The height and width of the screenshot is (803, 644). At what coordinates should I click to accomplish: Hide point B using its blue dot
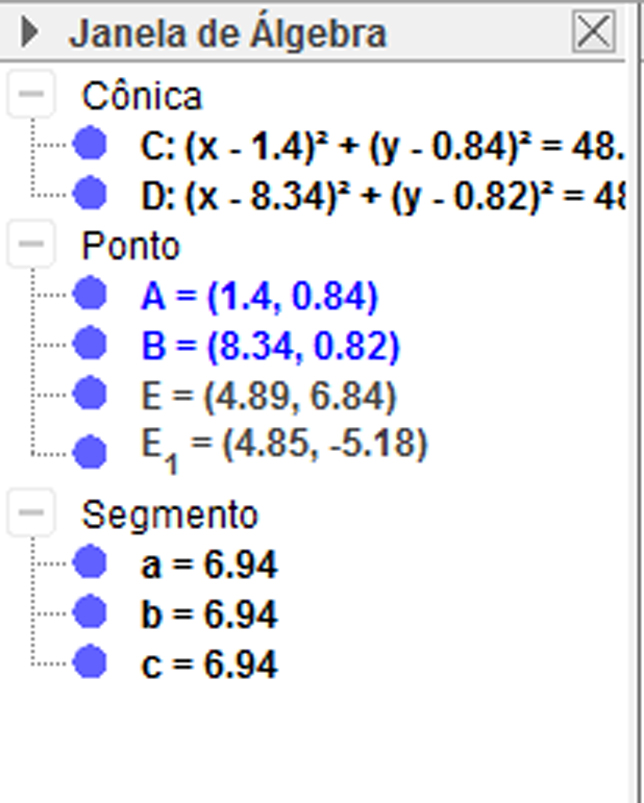click(90, 343)
